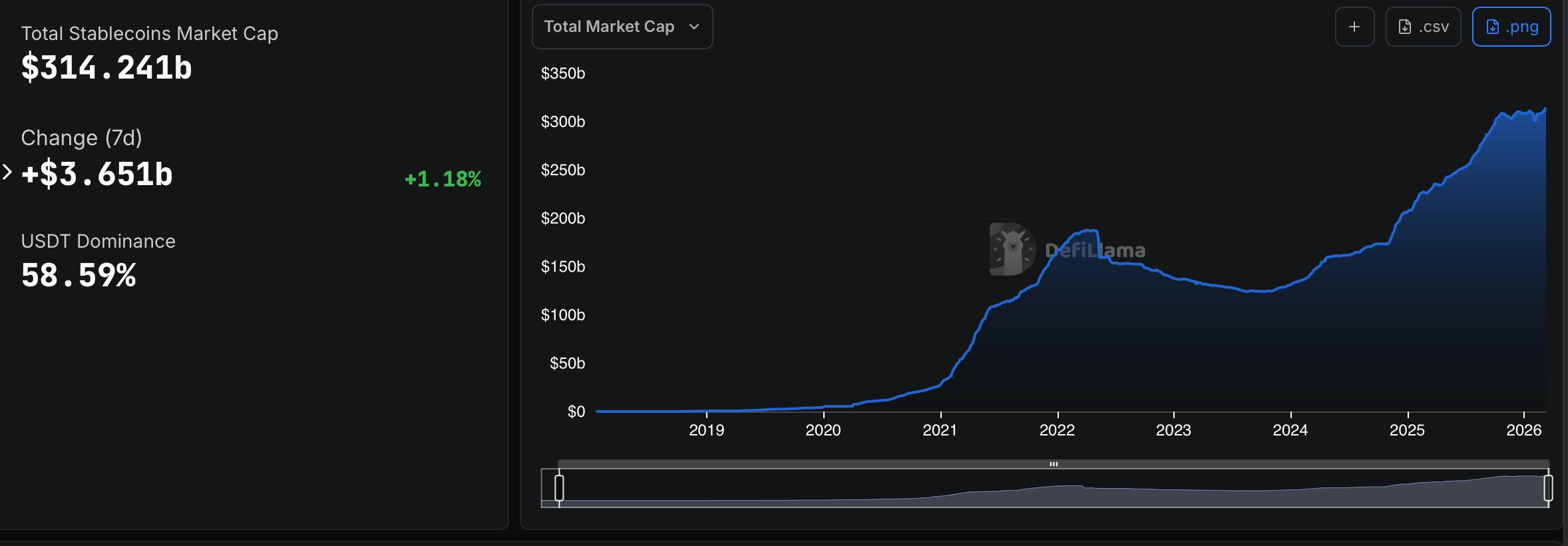
Task: Click the plus icon to add chart
Action: 1354,27
